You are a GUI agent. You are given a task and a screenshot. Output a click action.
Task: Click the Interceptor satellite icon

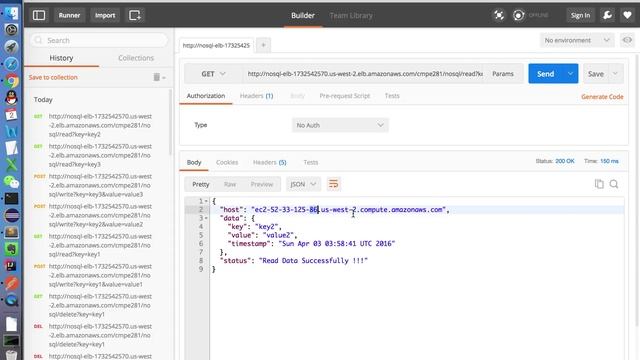pyautogui.click(x=499, y=16)
